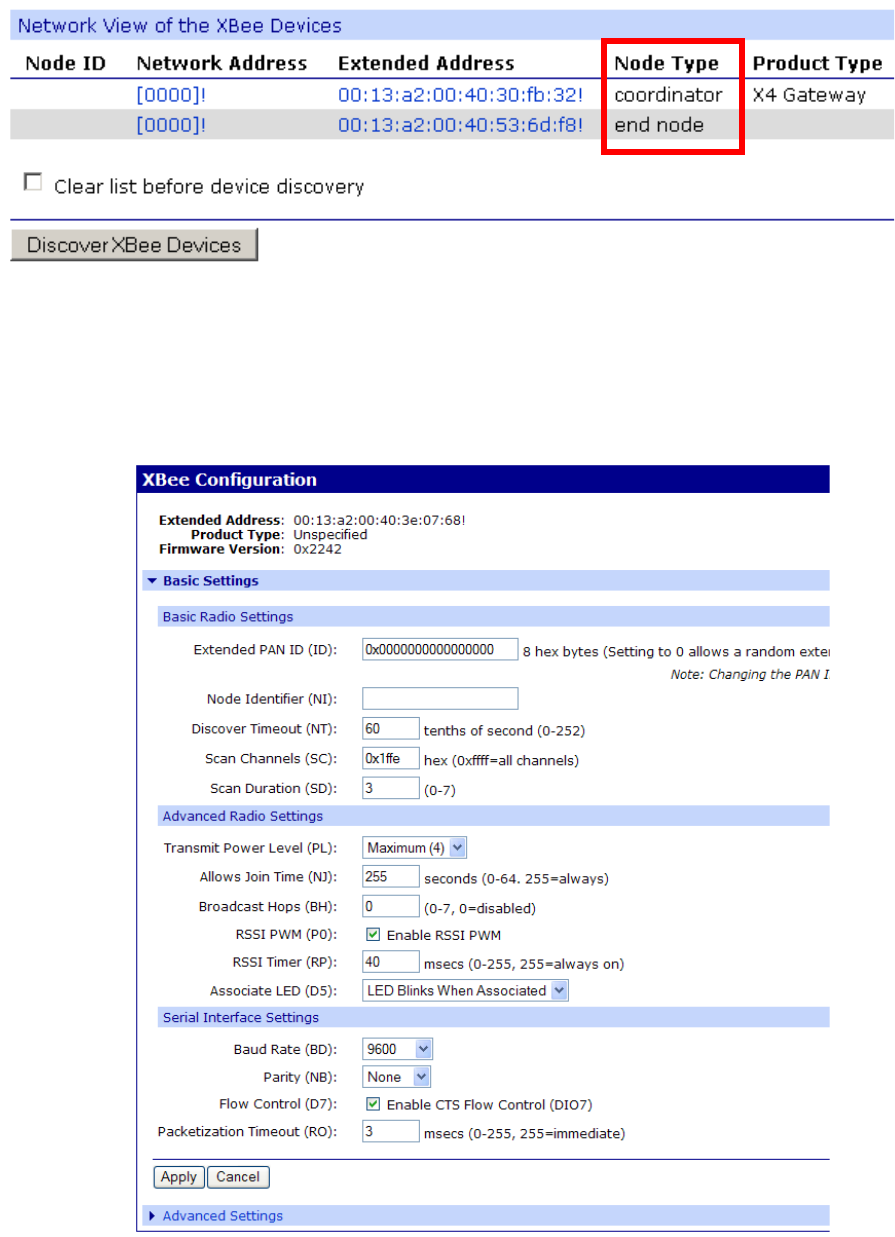Click the Allows Join Time (NJ) field
This screenshot has height=1237, width=895.
coord(391,877)
